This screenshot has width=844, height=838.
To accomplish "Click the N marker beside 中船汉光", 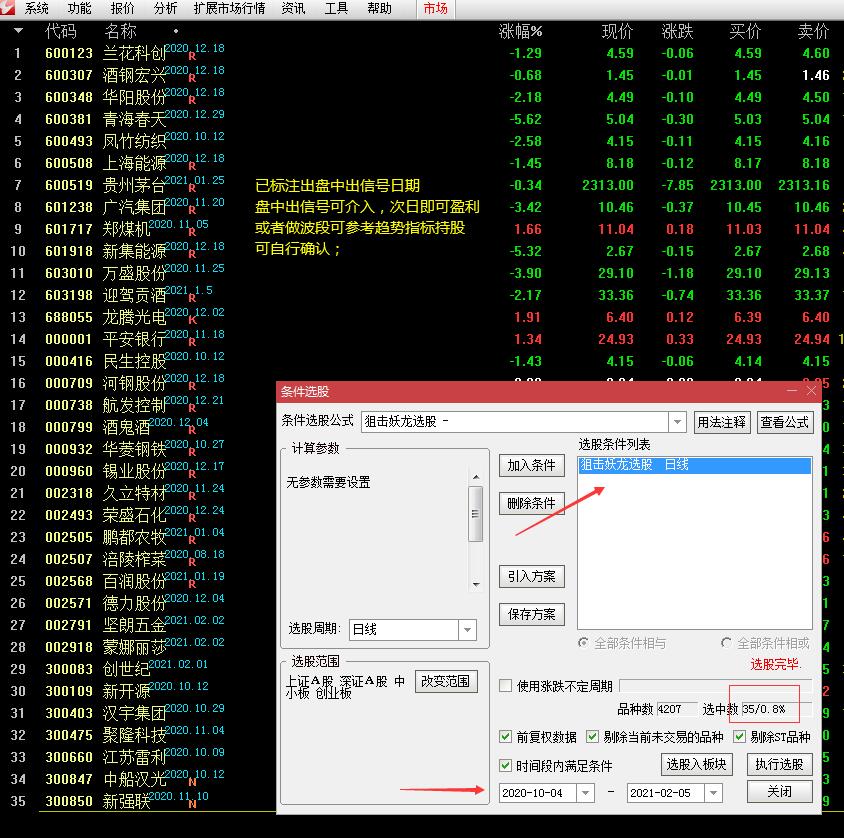I will (x=193, y=788).
